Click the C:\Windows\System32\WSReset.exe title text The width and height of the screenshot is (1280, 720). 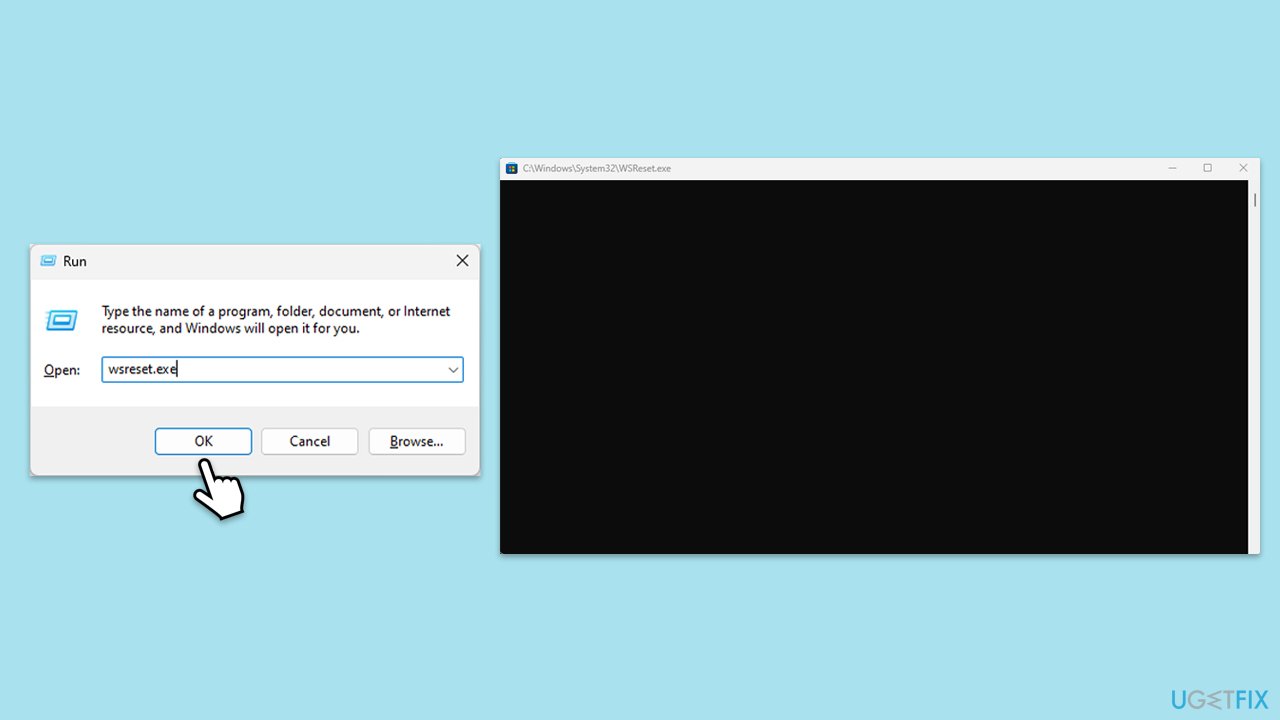tap(597, 168)
